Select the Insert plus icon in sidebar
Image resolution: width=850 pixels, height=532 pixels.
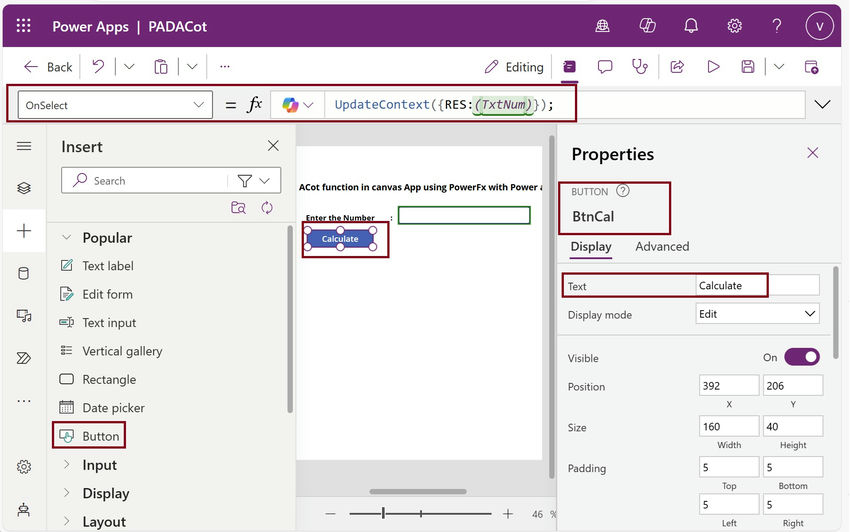[24, 230]
